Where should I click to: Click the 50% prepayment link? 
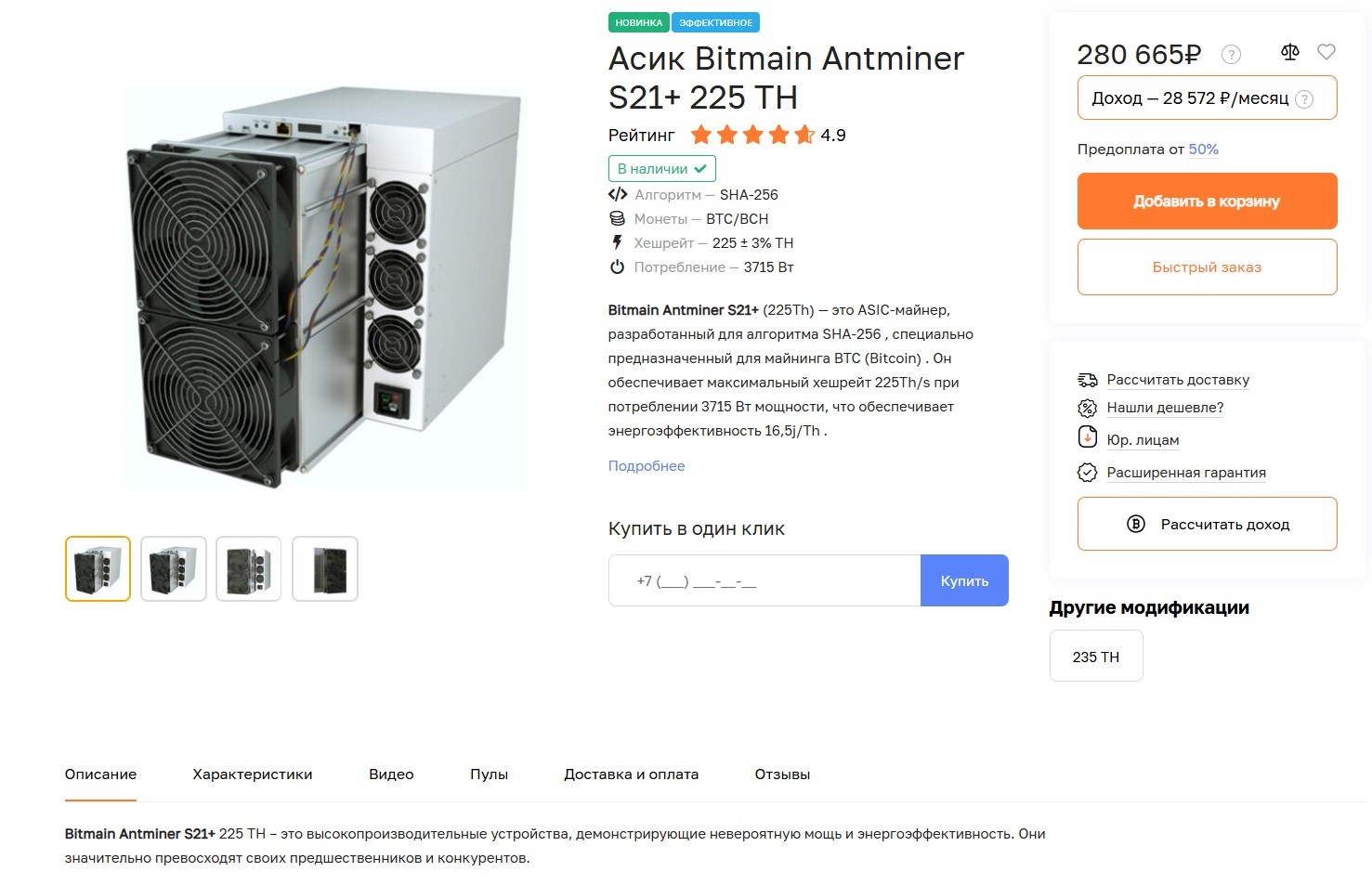coord(1203,150)
